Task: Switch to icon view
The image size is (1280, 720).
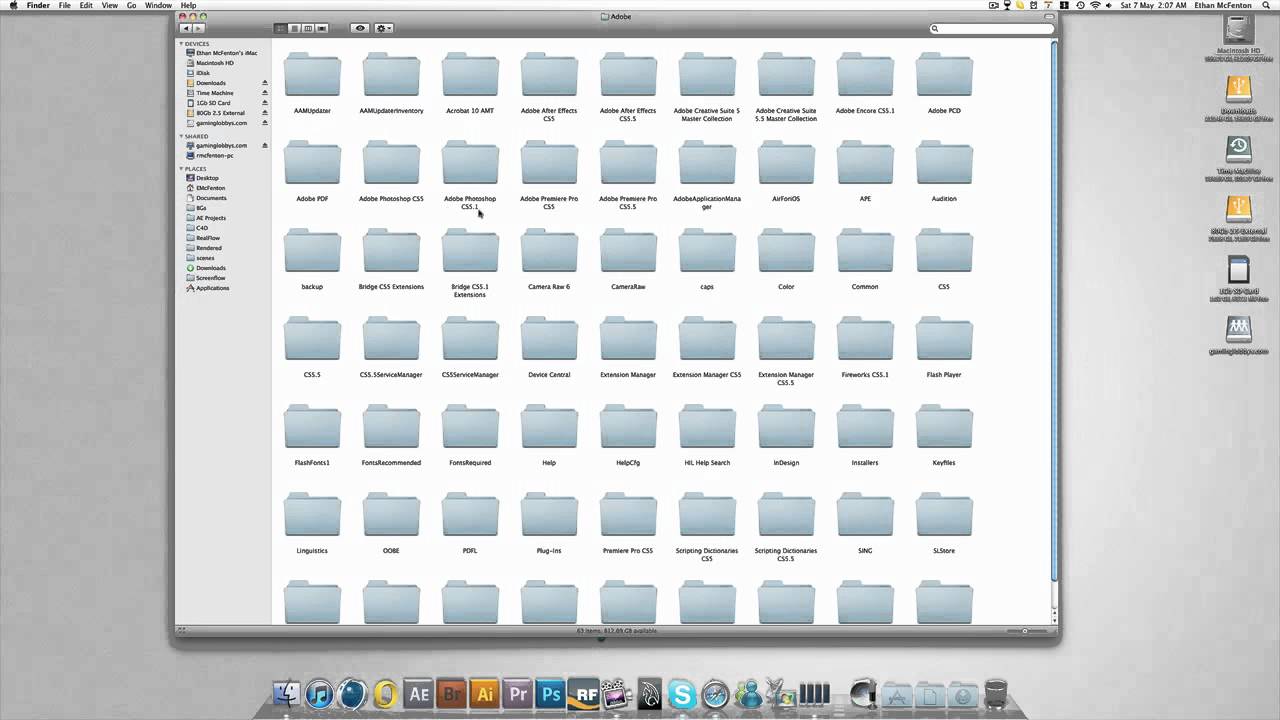Action: click(280, 28)
